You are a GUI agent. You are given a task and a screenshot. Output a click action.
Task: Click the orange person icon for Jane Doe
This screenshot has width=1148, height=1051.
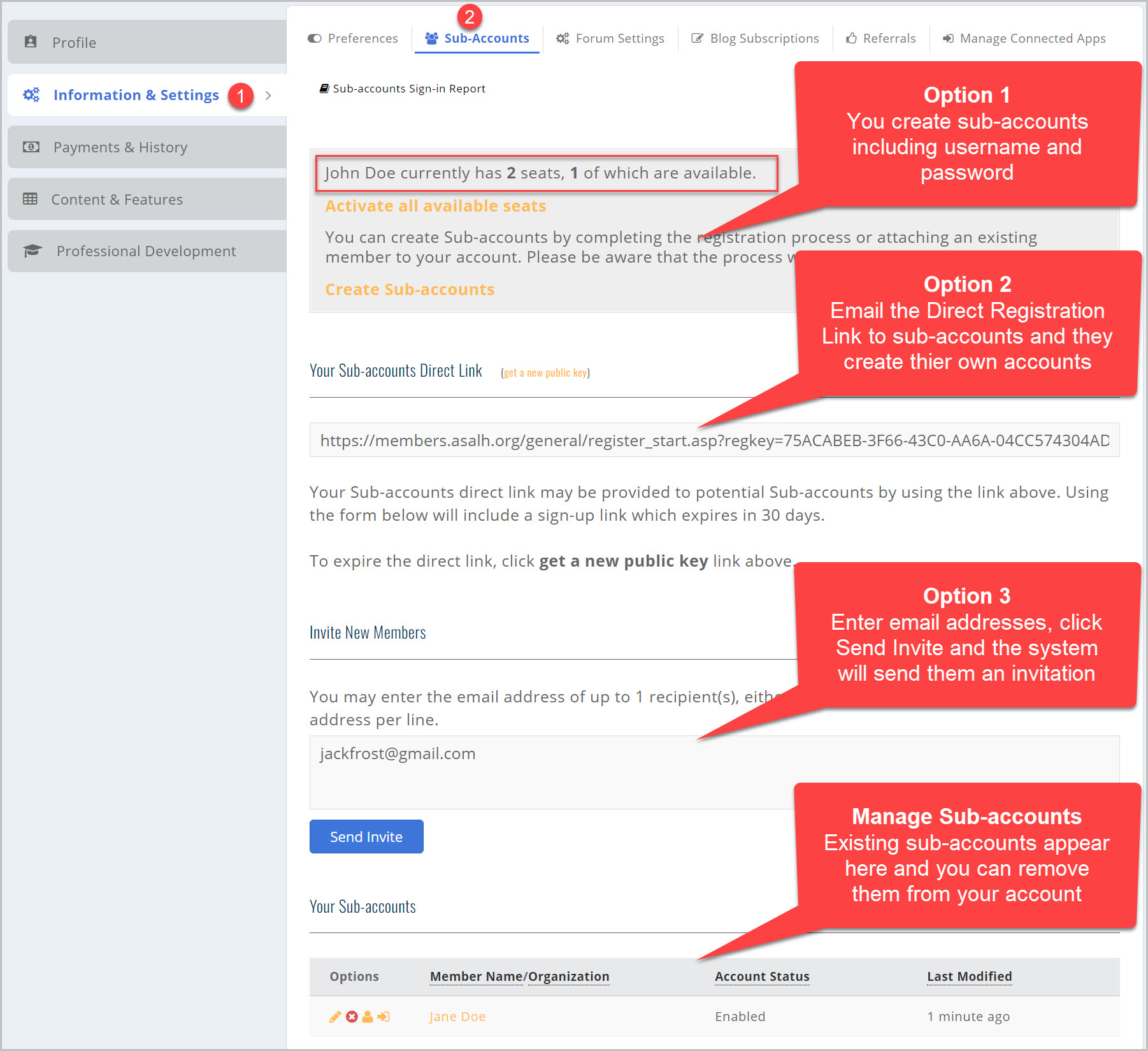point(368,1017)
